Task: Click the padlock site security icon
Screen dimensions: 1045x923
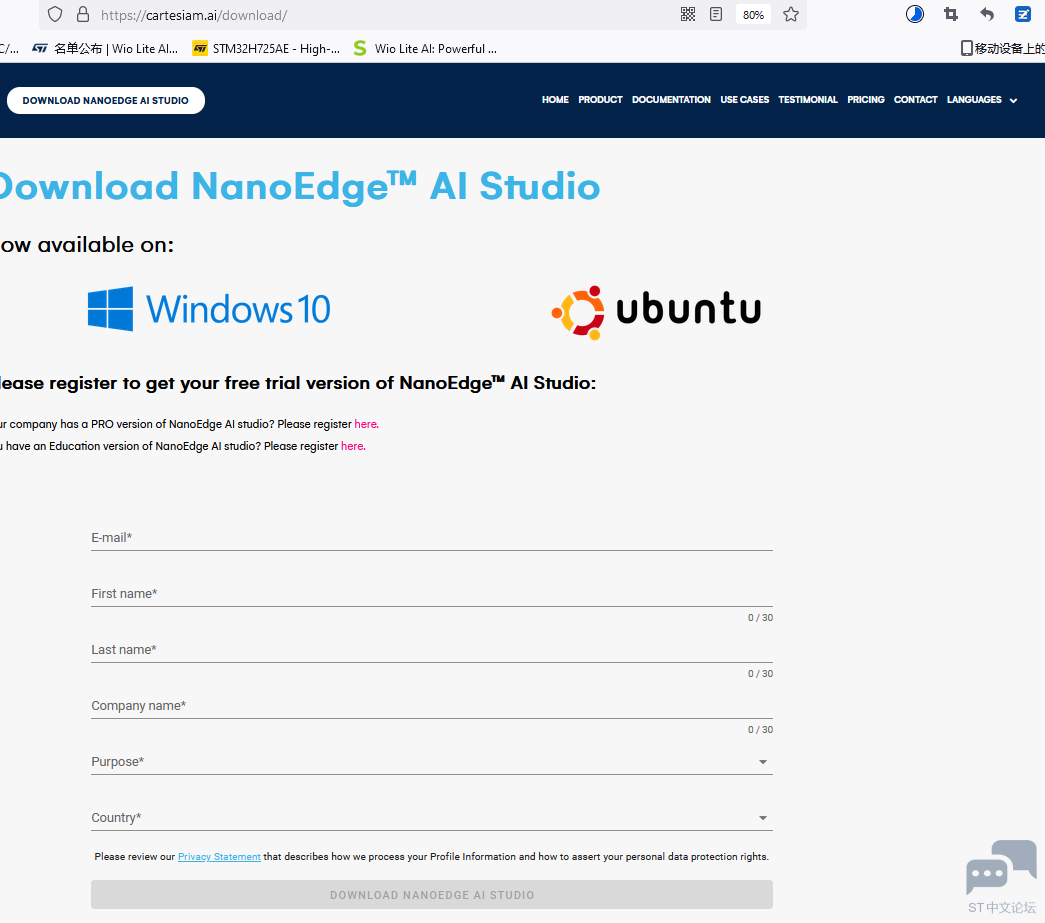Action: coord(83,15)
